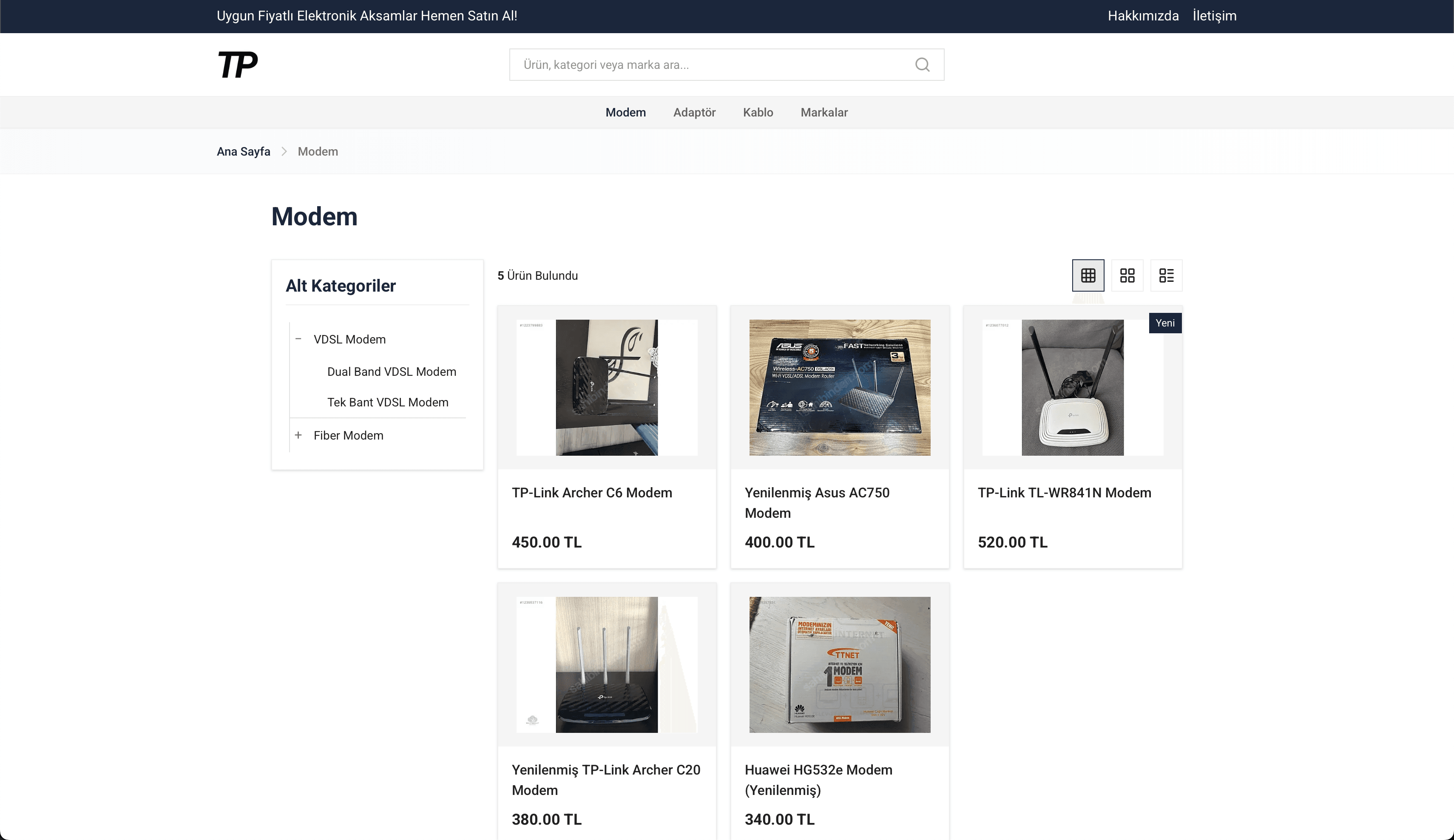Open TP-Link TL-WR841N modem photo
1454x840 pixels.
click(x=1072, y=387)
